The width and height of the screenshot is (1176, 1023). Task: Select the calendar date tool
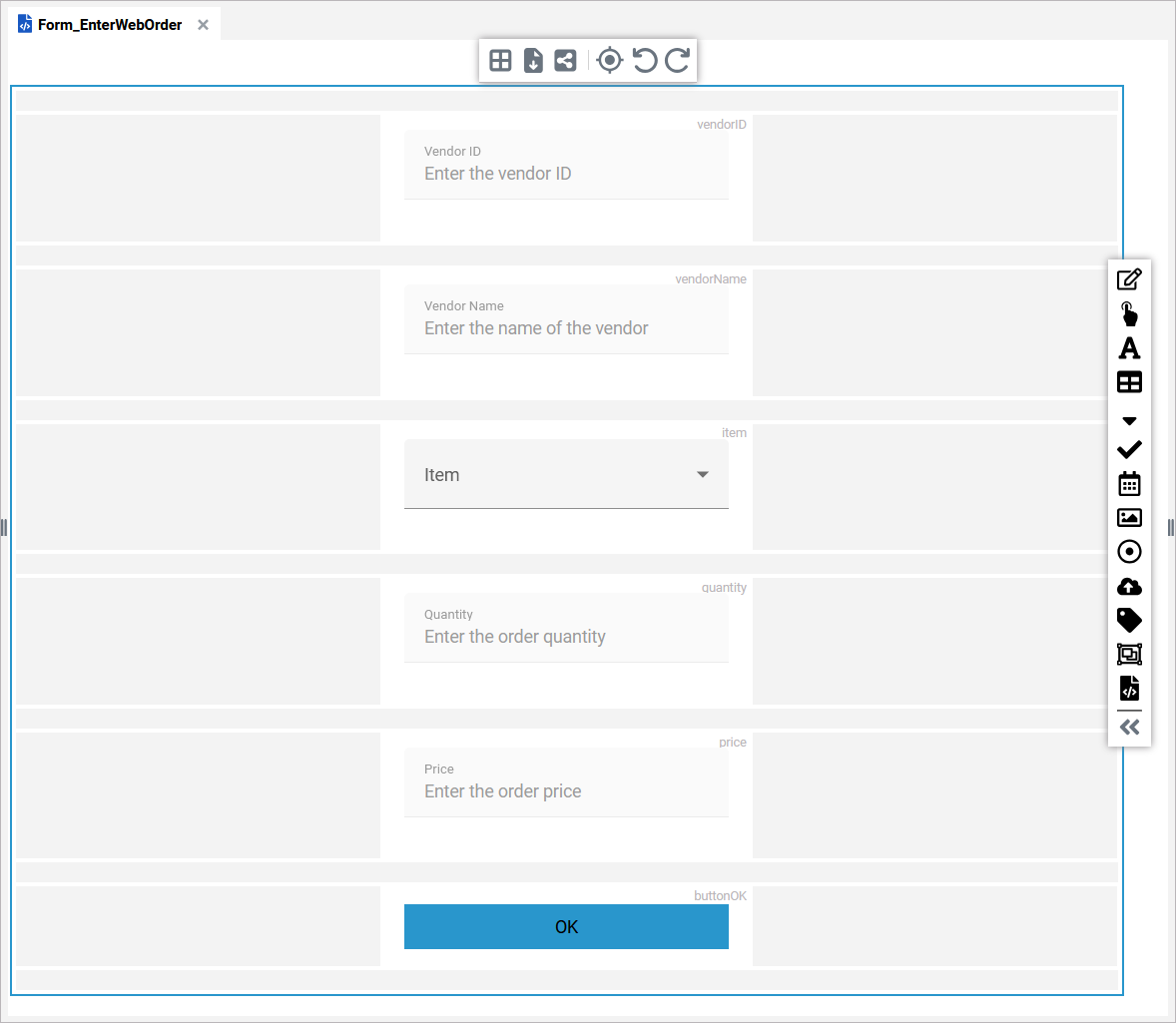click(1129, 484)
